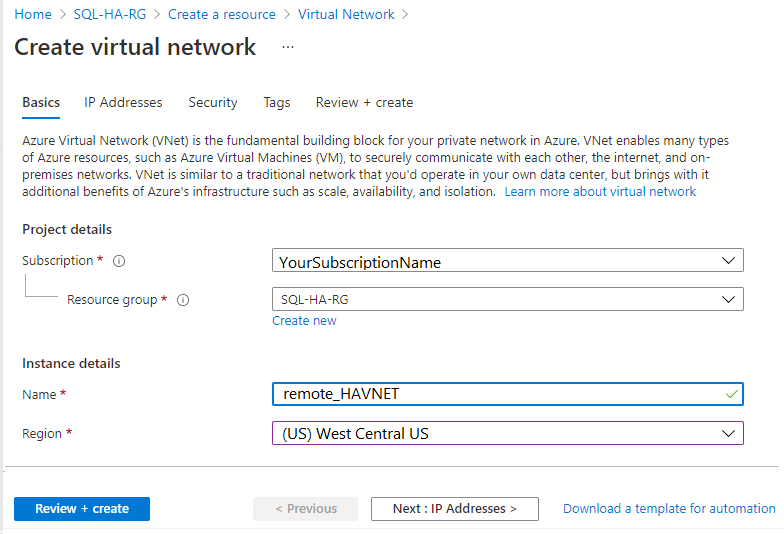Click the blue Review + create button

pos(82,509)
